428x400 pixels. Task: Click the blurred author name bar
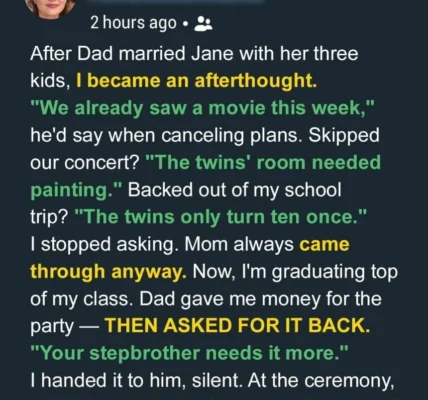coord(175,2)
